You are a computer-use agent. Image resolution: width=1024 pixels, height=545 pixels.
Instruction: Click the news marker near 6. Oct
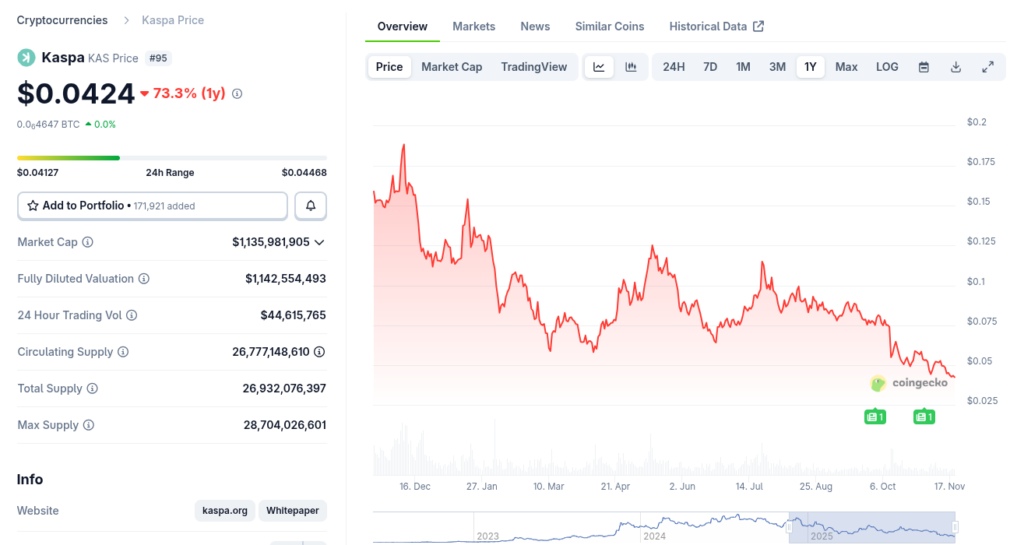click(875, 416)
